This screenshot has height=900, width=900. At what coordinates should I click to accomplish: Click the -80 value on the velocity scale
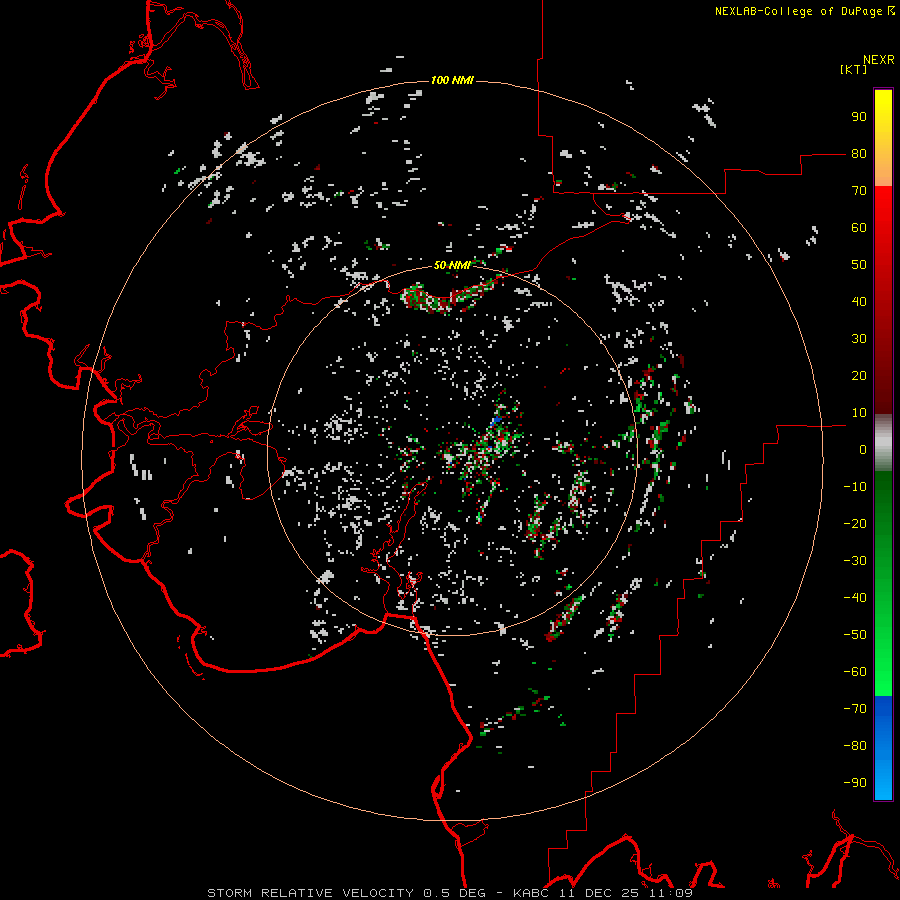point(855,746)
